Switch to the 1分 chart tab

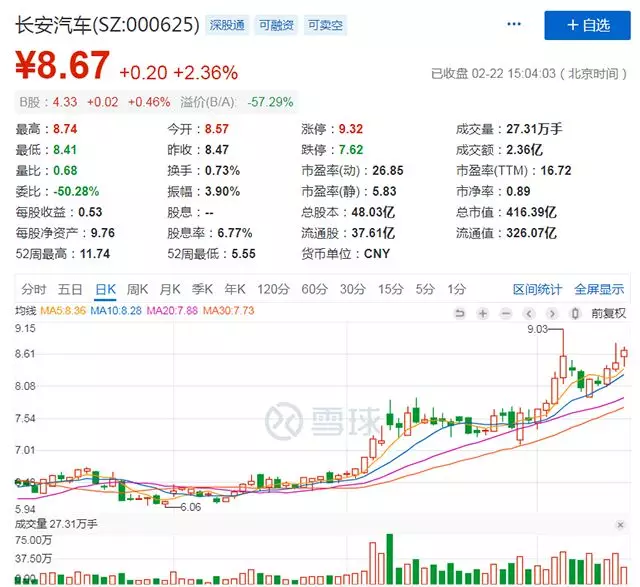456,289
